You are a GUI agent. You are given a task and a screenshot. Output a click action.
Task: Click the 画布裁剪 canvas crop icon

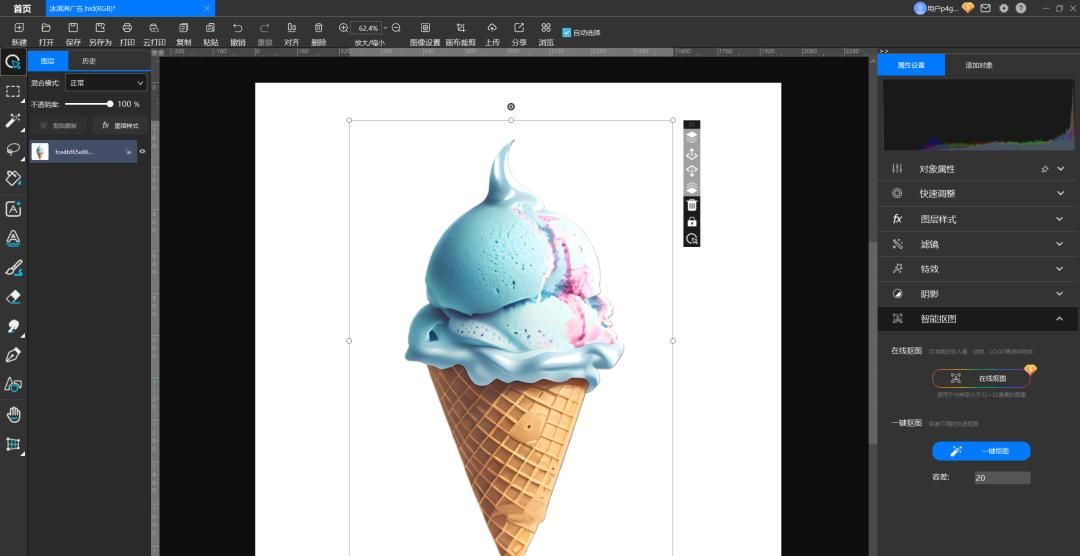[461, 28]
